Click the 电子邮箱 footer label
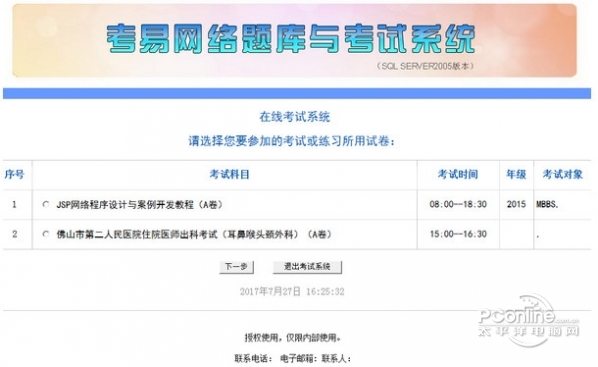This screenshot has height=367, width=598. [x=299, y=359]
